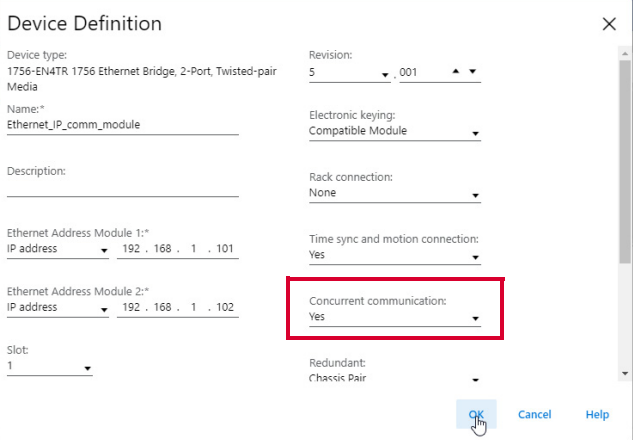Open Time sync and motion connection dropdown
This screenshot has height=440, width=633.
pos(395,256)
